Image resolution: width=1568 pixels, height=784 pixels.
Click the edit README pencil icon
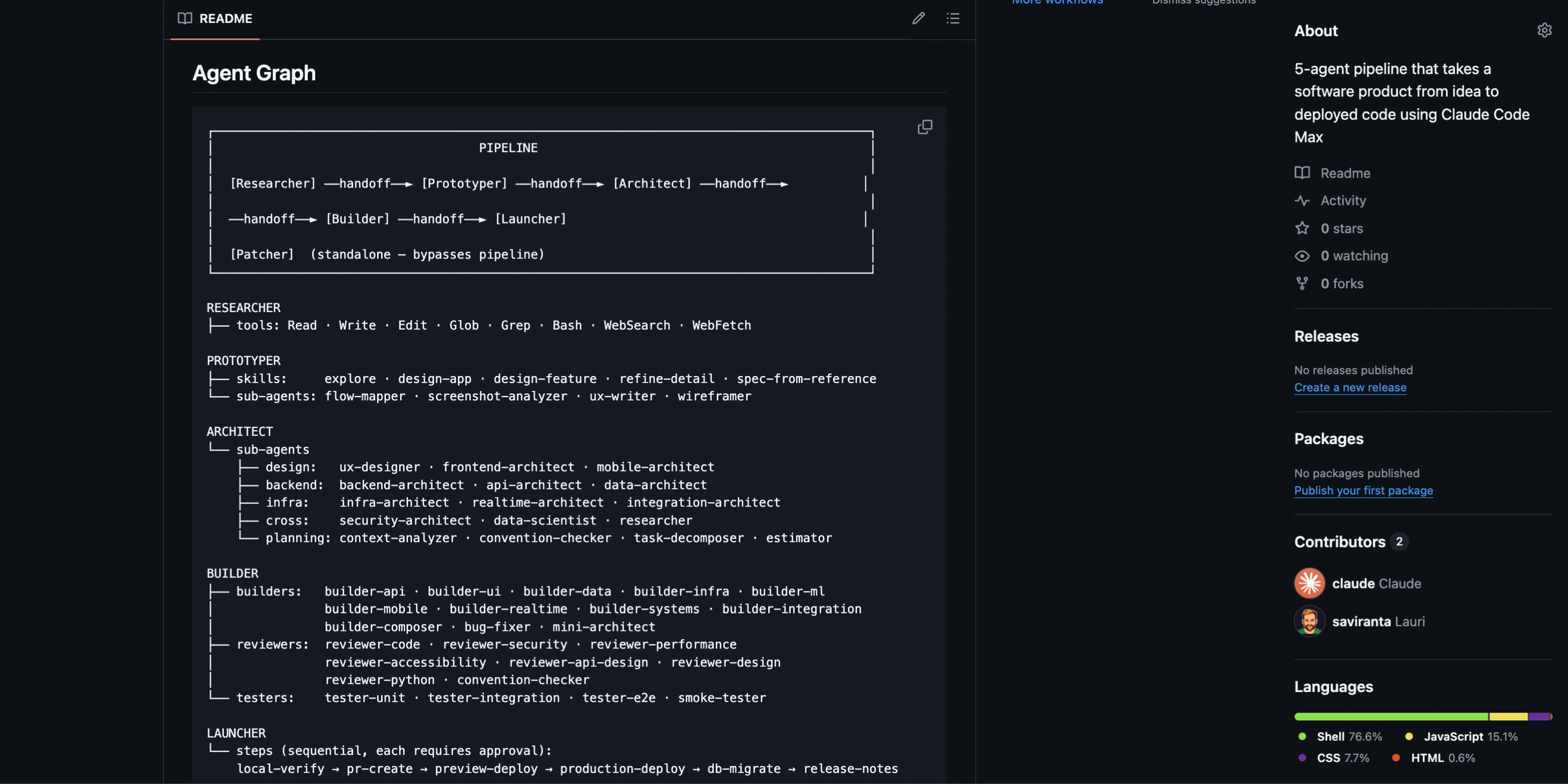(x=918, y=18)
